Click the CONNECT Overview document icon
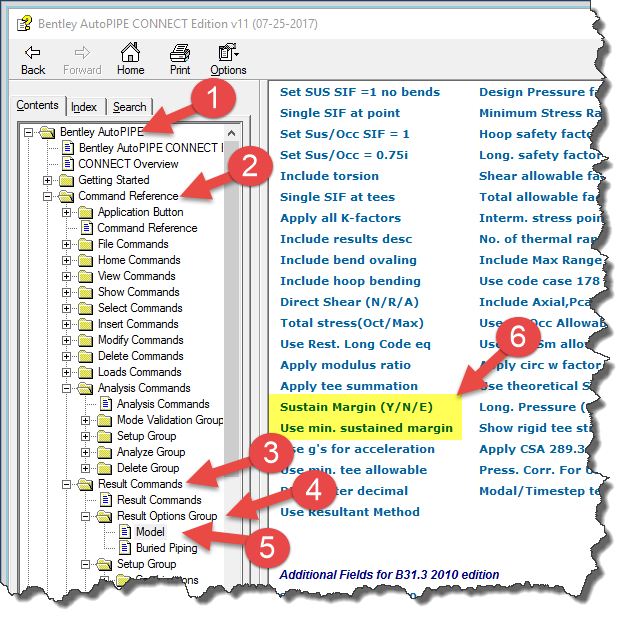 tap(67, 164)
